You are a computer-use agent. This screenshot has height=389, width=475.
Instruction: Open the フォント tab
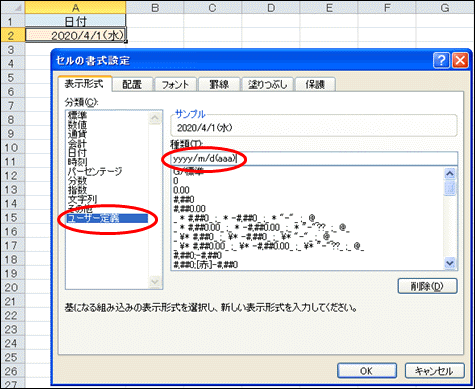(x=175, y=84)
